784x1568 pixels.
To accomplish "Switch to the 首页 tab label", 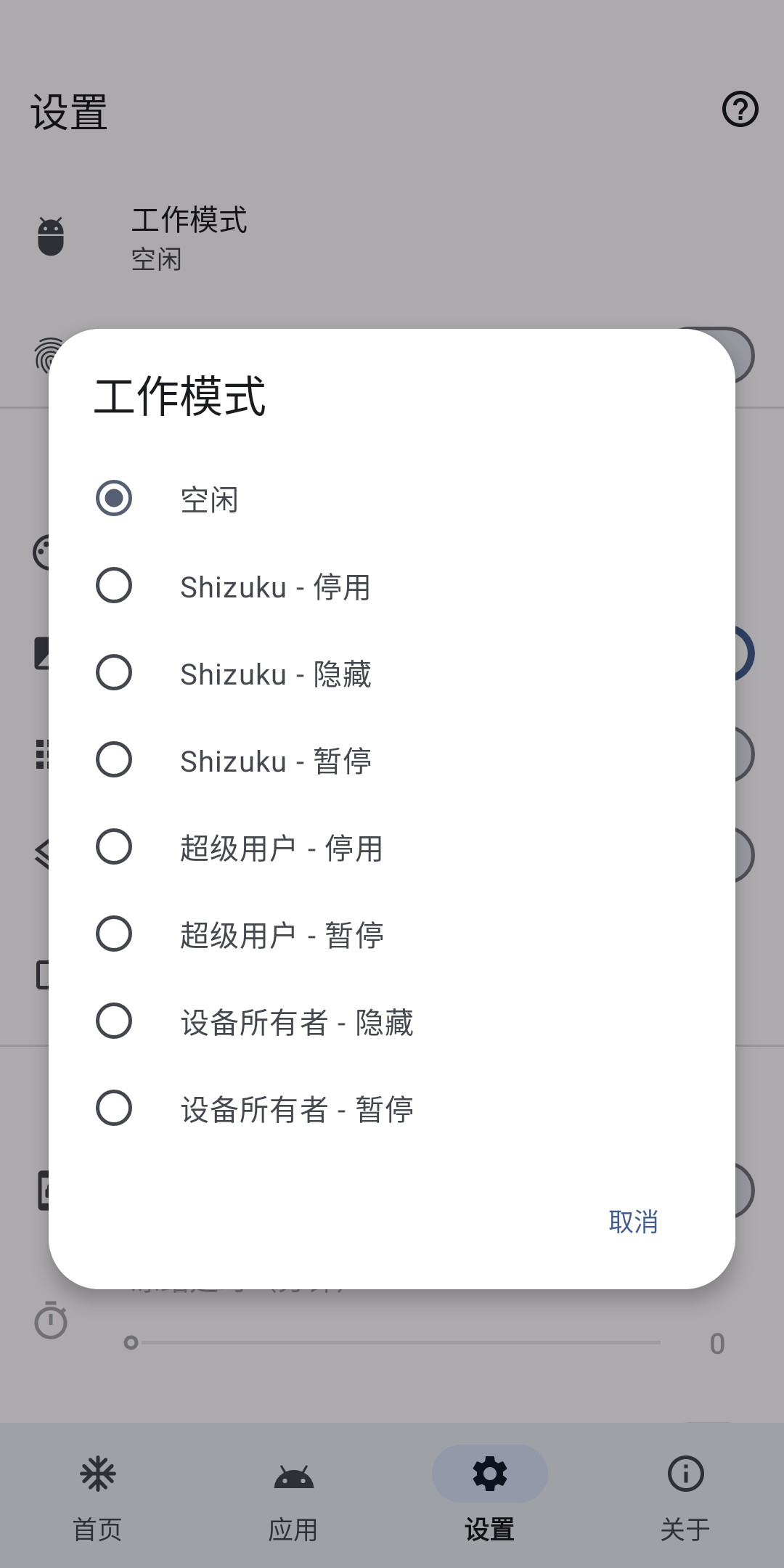I will pos(98,1530).
